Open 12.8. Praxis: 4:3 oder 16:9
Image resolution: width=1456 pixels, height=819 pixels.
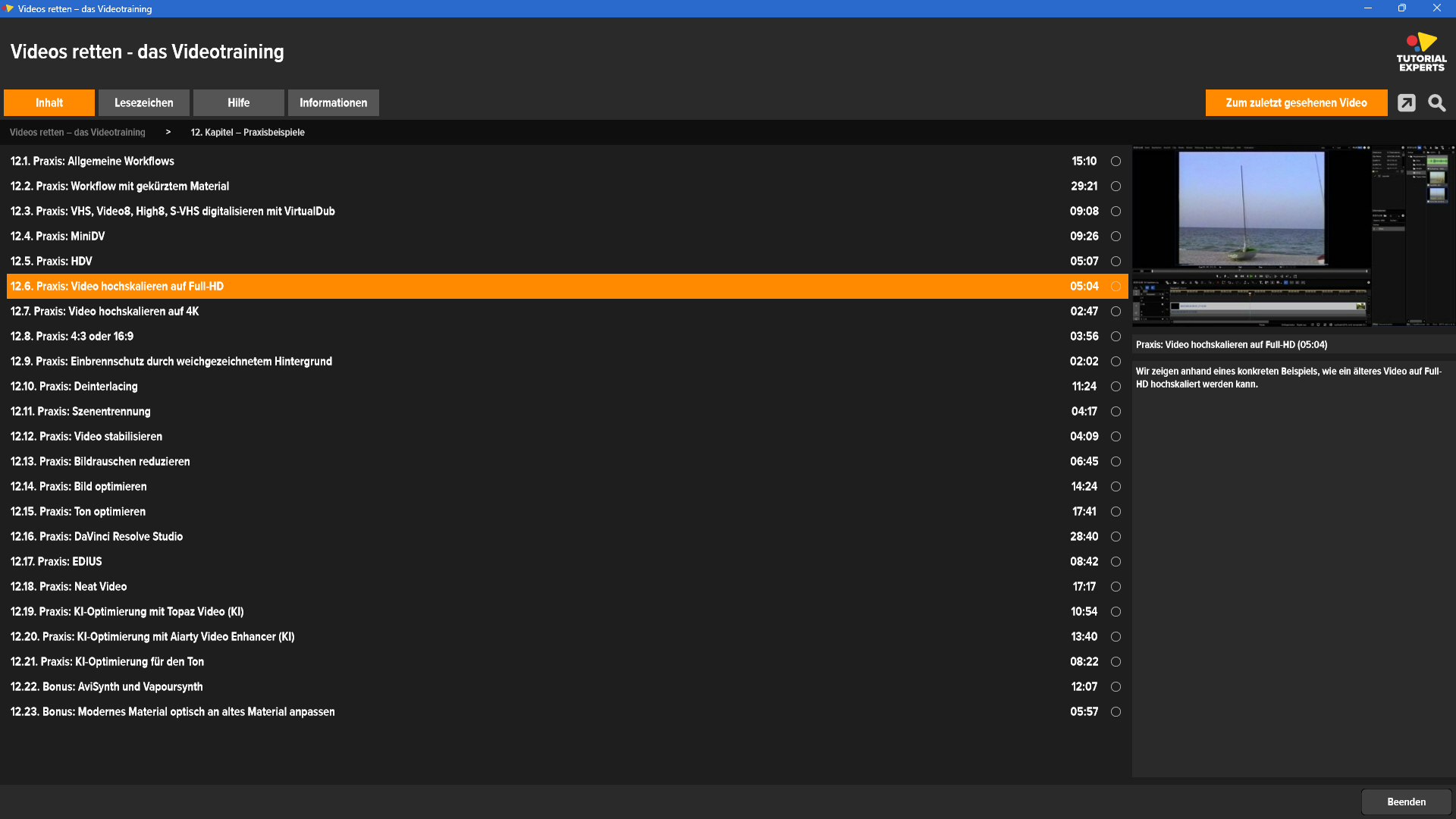click(x=567, y=336)
